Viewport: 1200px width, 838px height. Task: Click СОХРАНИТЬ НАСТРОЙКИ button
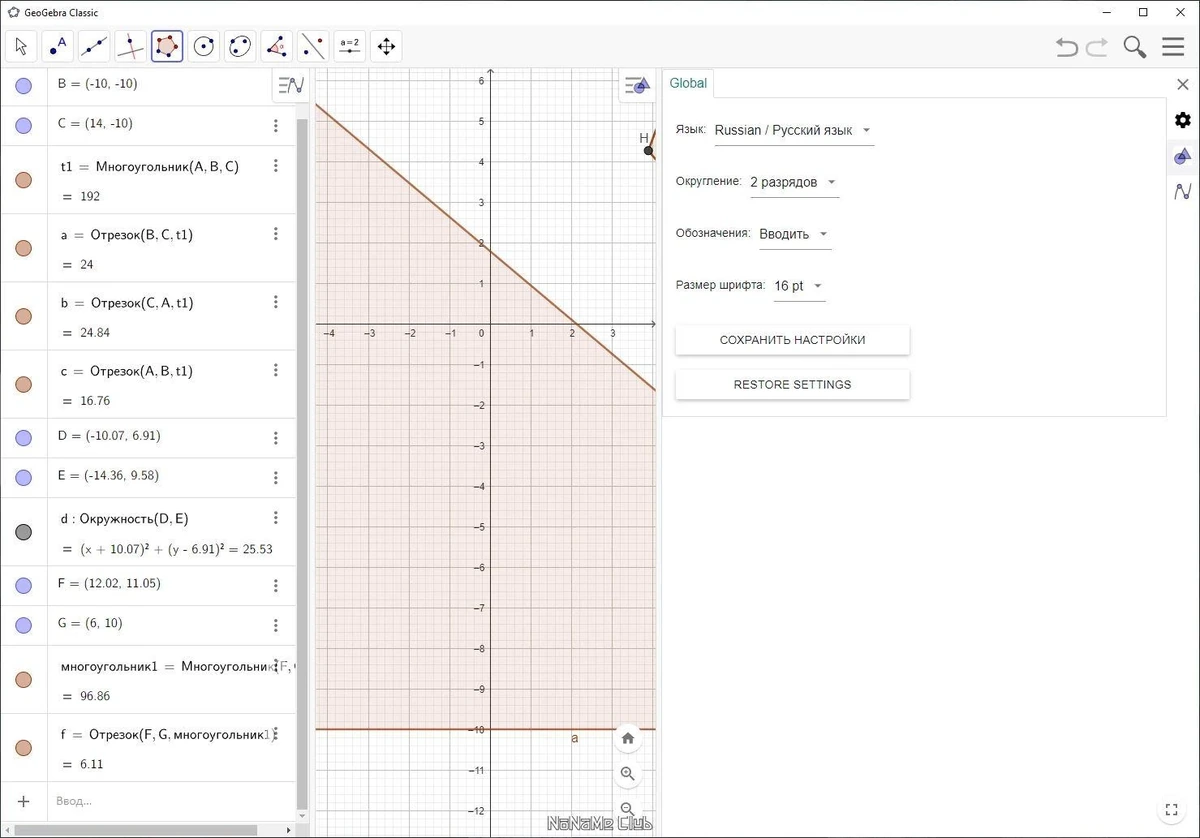[x=792, y=340]
